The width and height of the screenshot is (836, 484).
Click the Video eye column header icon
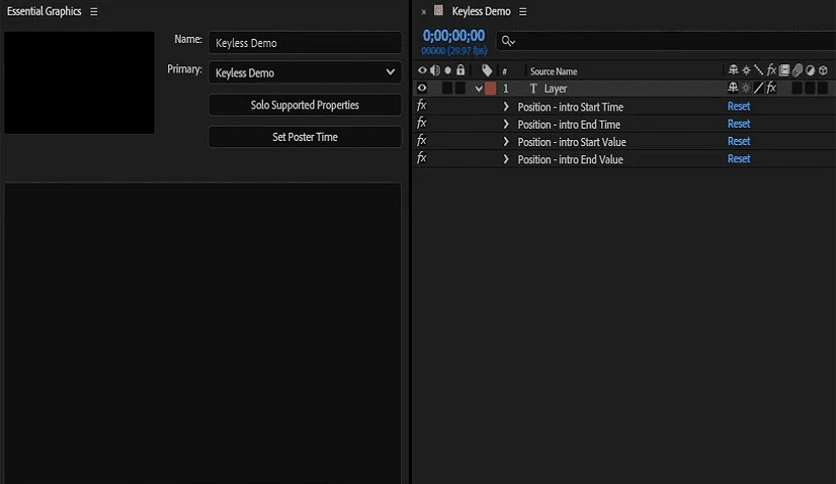[x=422, y=70]
